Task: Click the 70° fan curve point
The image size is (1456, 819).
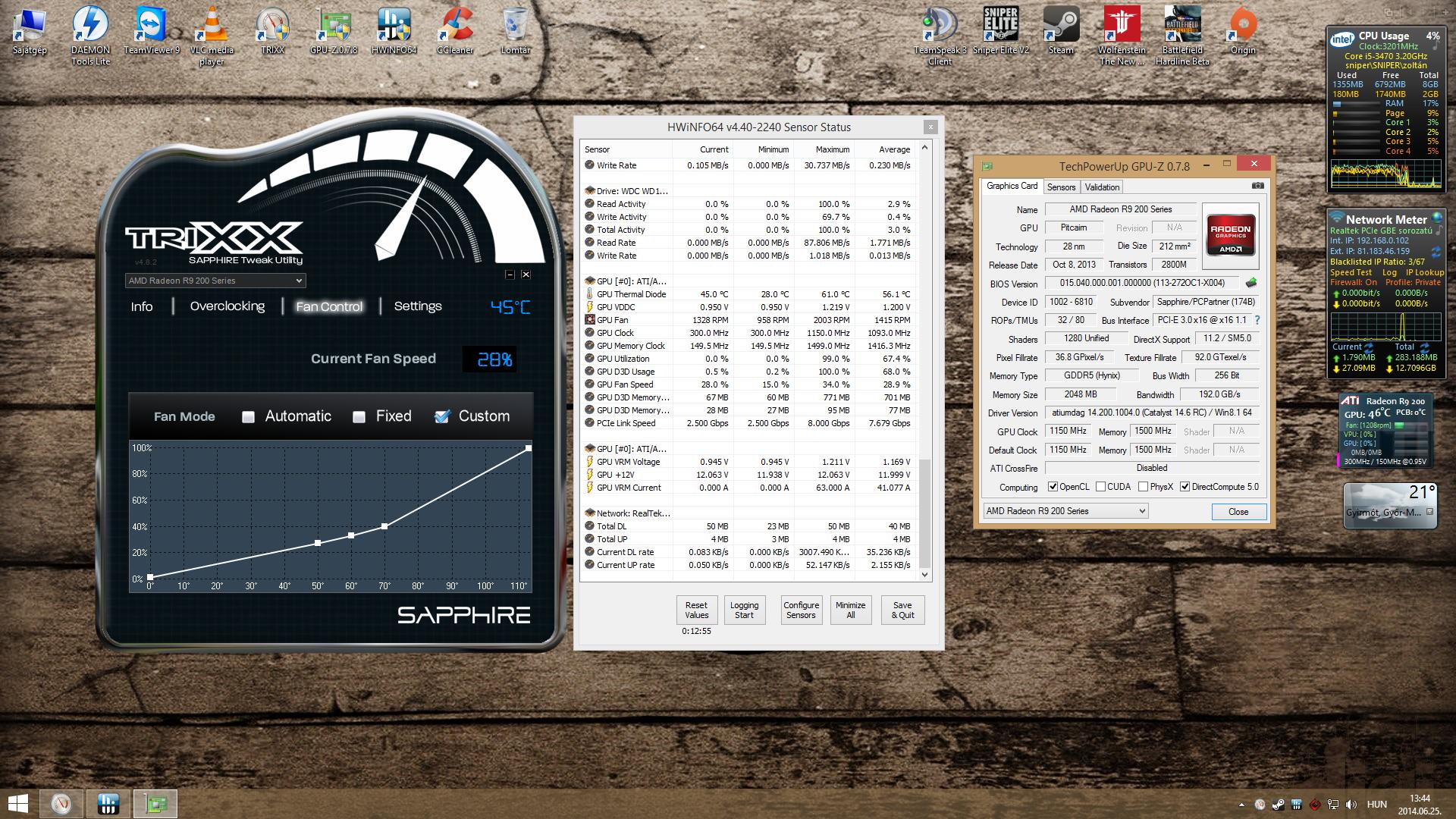Action: pos(384,526)
